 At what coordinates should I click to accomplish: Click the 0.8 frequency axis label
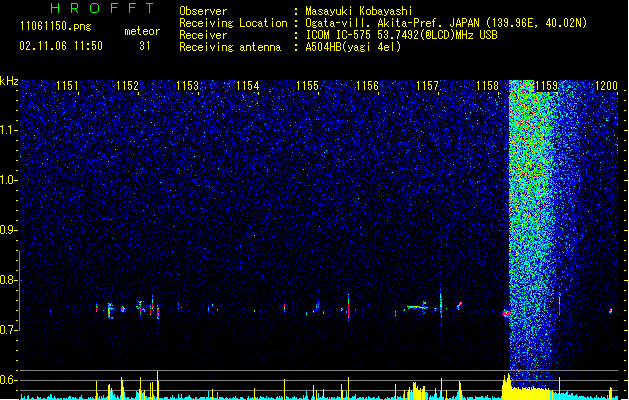(x=9, y=280)
